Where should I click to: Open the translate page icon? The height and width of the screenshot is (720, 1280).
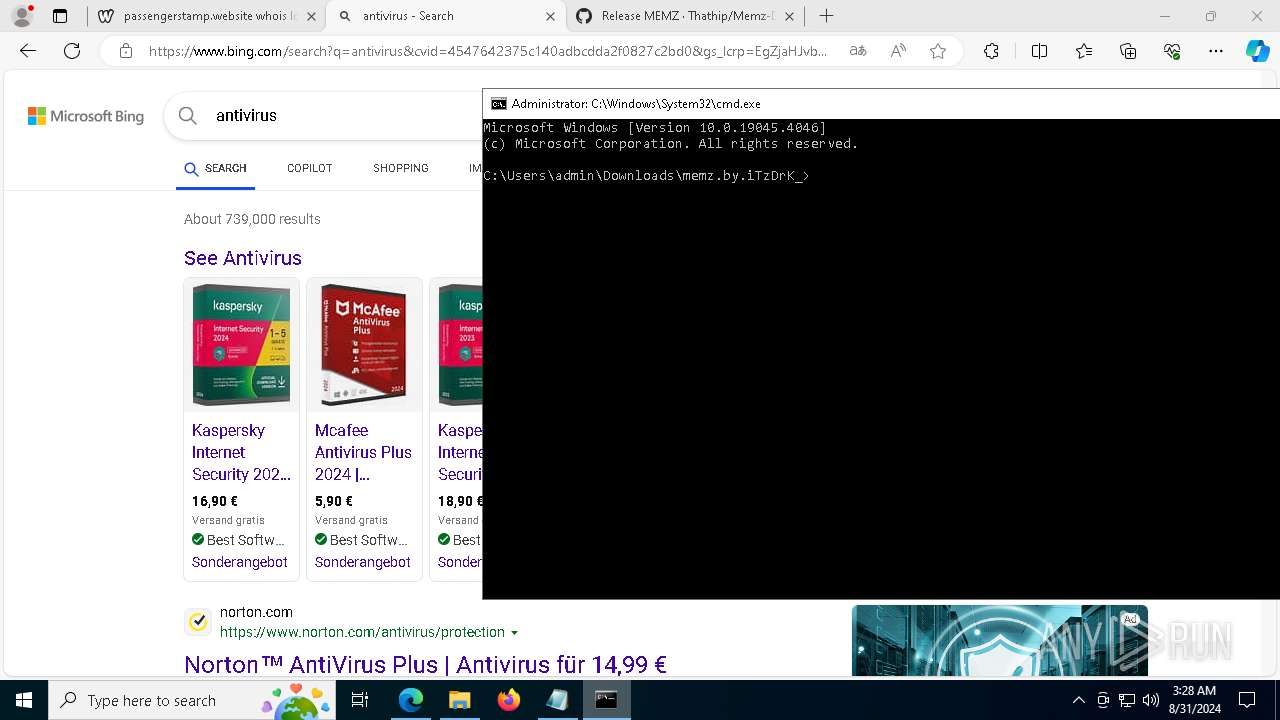858,52
